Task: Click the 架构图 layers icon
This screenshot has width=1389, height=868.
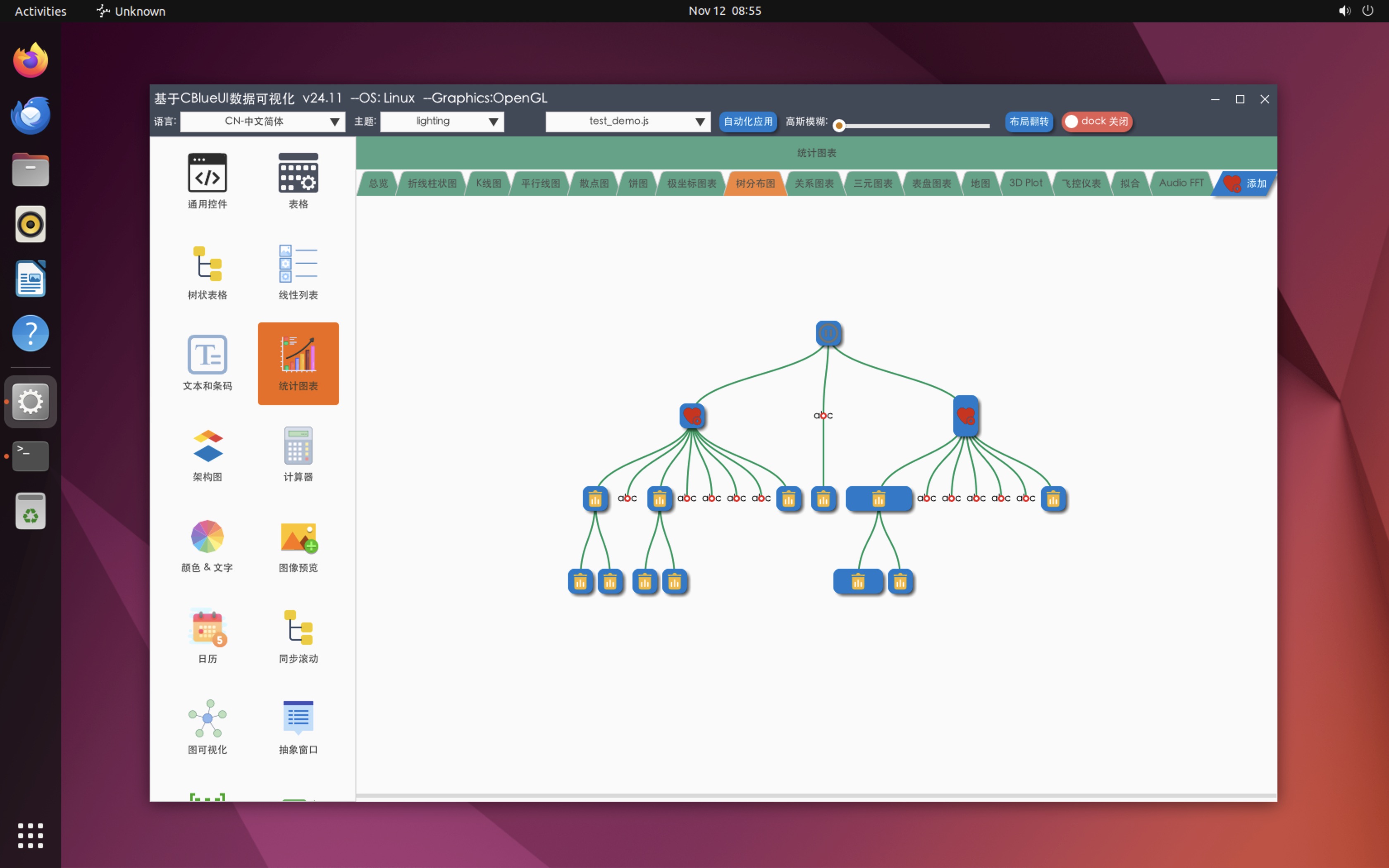Action: [207, 446]
